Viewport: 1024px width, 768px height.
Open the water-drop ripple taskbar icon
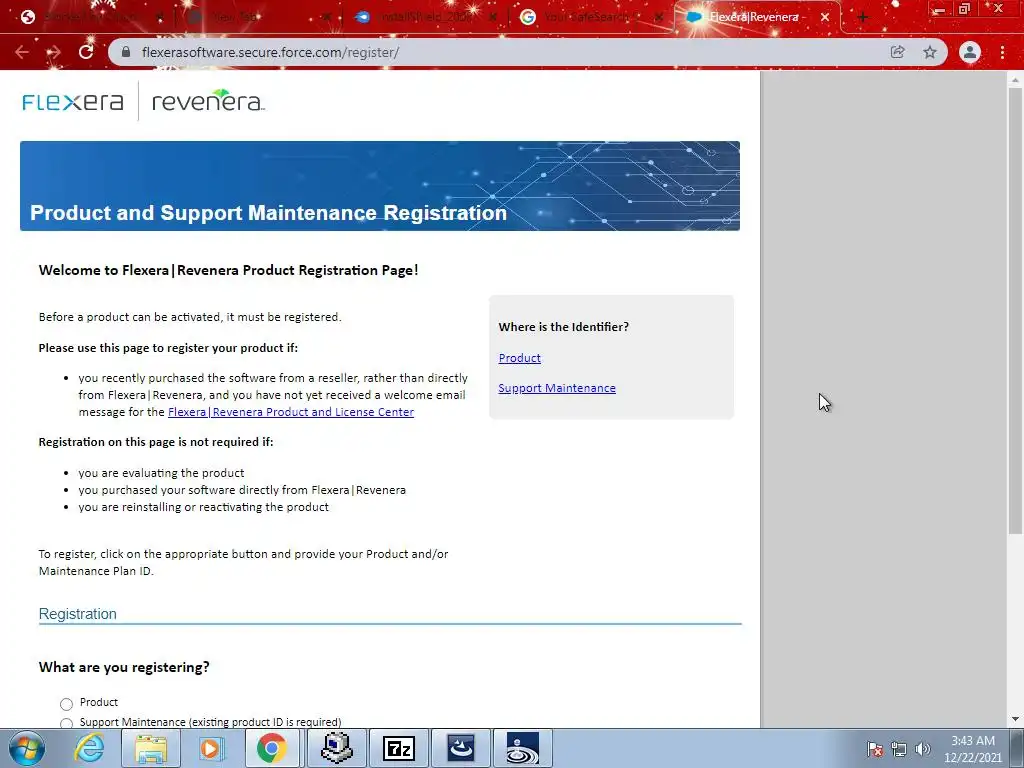[523, 748]
